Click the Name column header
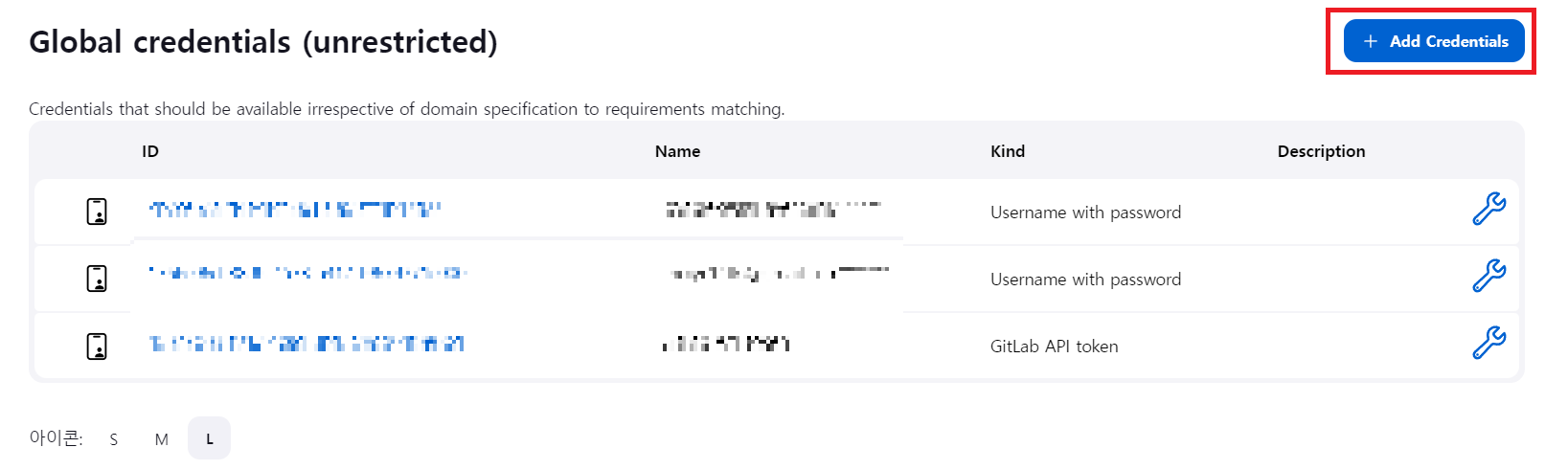 (677, 151)
